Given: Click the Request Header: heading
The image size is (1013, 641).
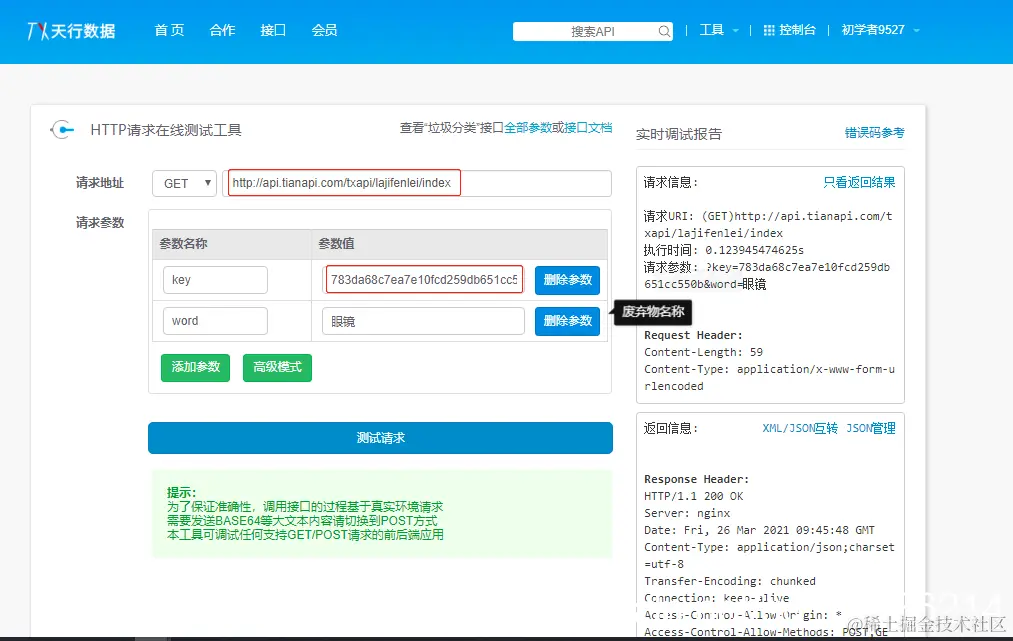Looking at the screenshot, I should [x=693, y=335].
